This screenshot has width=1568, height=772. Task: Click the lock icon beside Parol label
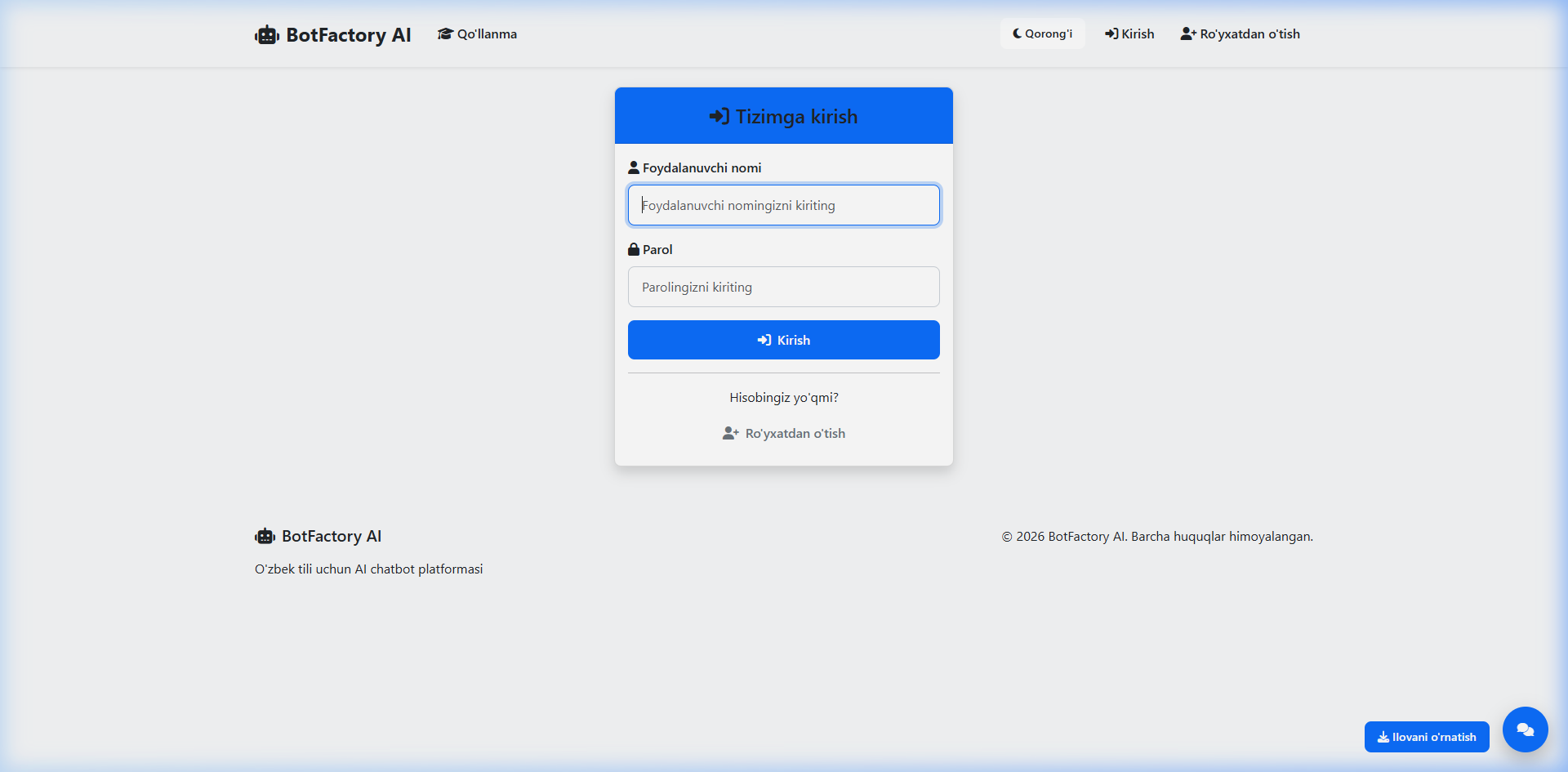(x=634, y=249)
